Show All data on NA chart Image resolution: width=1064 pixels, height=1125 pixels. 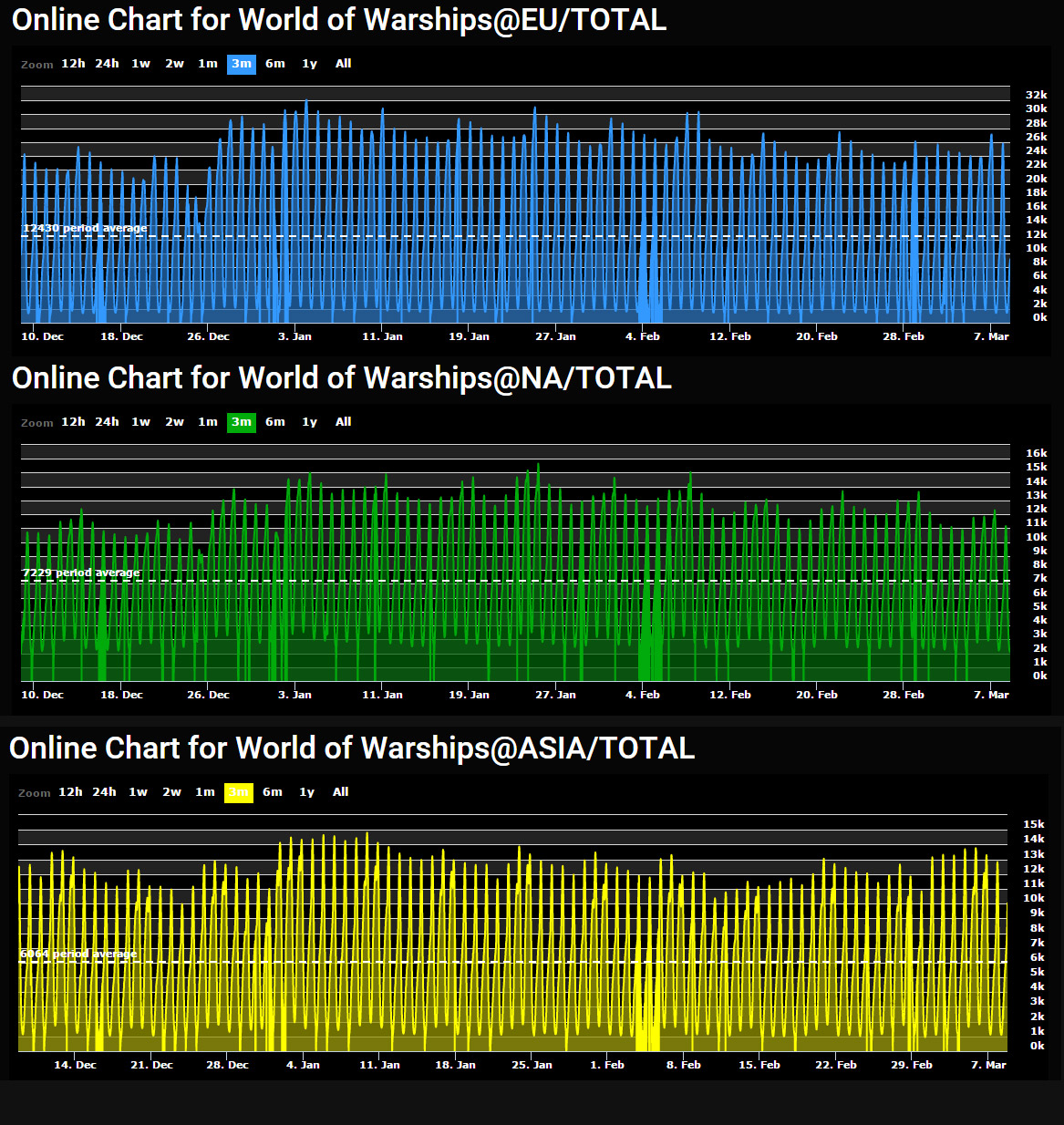[x=343, y=422]
